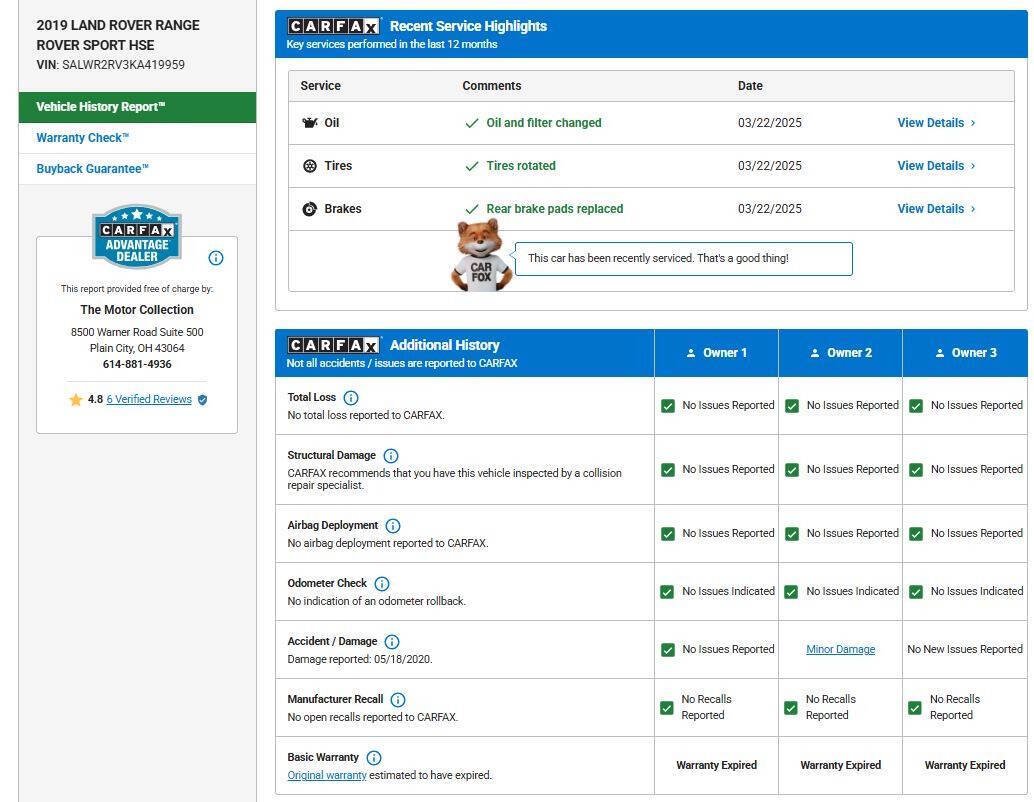
Task: Click the 4.8 dealer rating value
Action: point(95,400)
